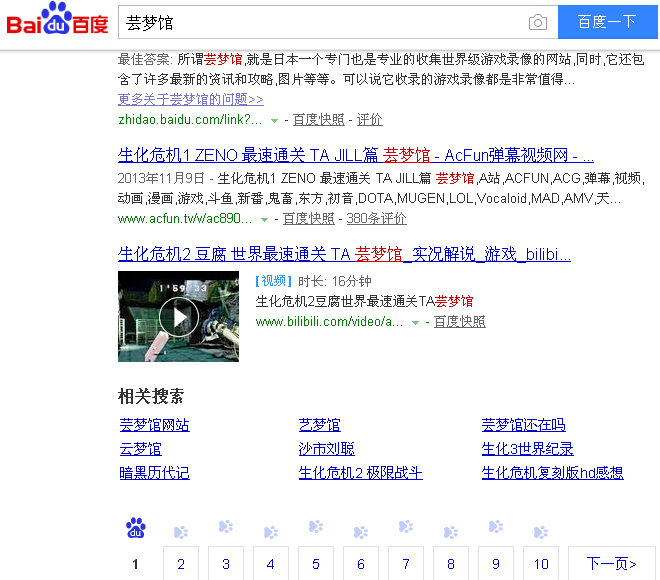Go to results page 6
The height and width of the screenshot is (580, 660).
click(361, 563)
